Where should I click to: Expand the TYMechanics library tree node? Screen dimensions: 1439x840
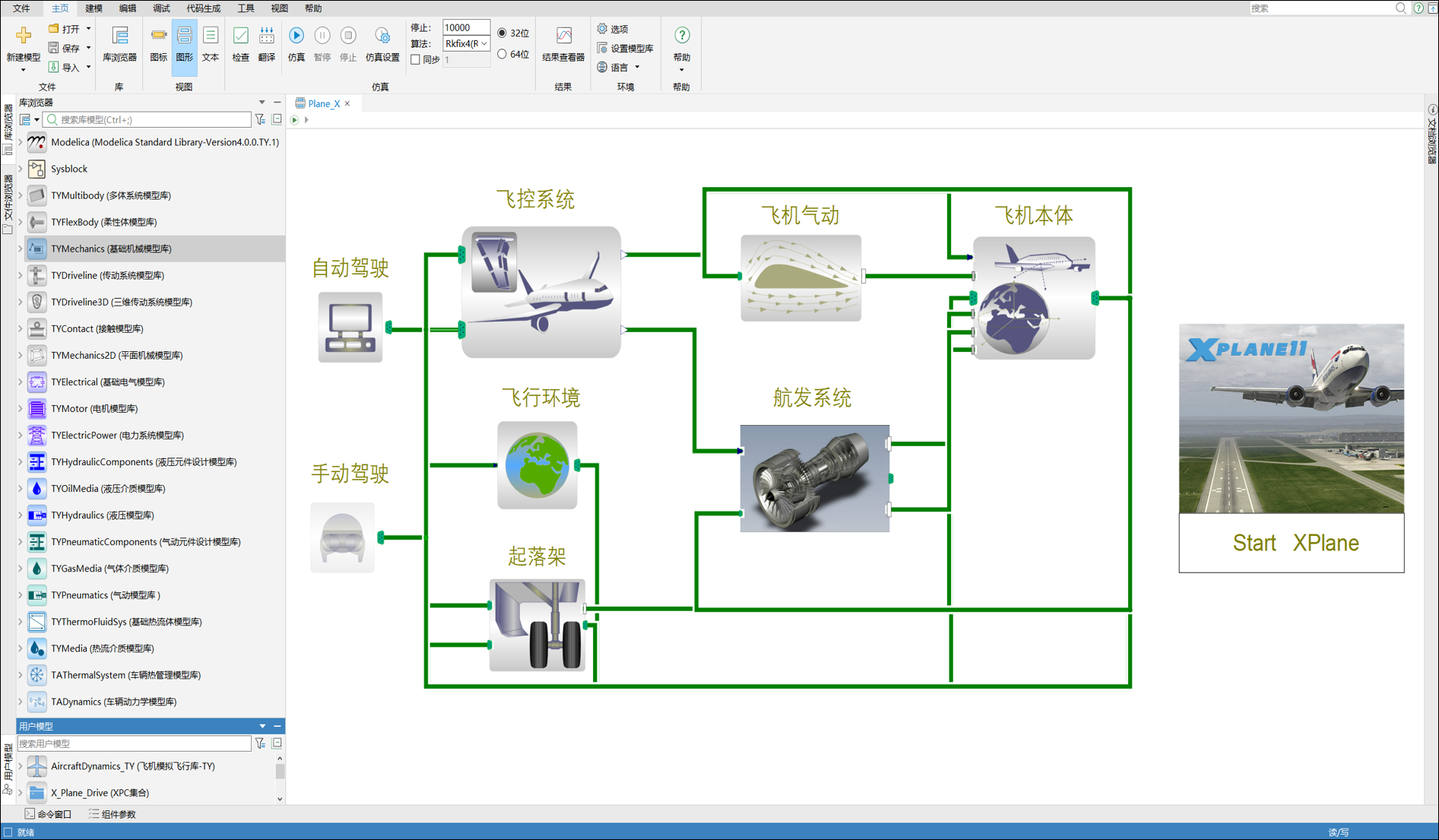point(21,249)
